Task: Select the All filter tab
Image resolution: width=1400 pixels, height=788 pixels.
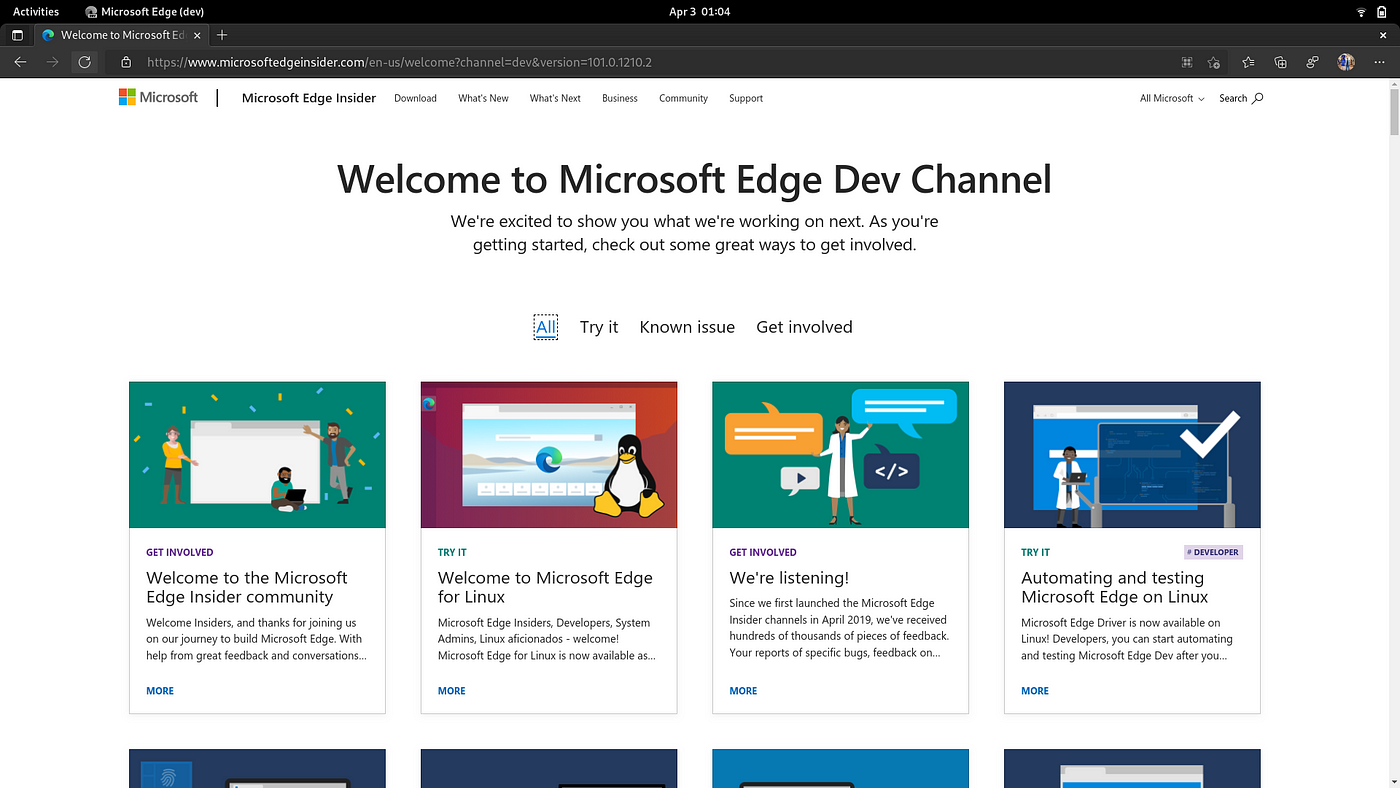Action: click(x=545, y=327)
